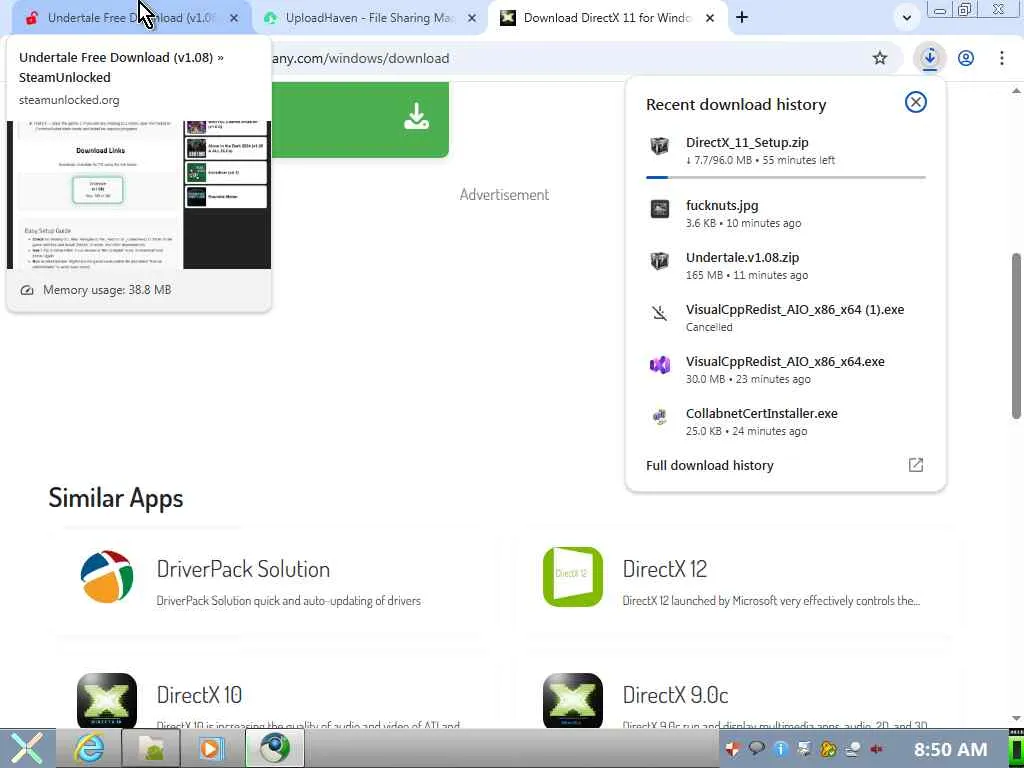Open the Undertale.v1.08.zip download entry

(785, 266)
